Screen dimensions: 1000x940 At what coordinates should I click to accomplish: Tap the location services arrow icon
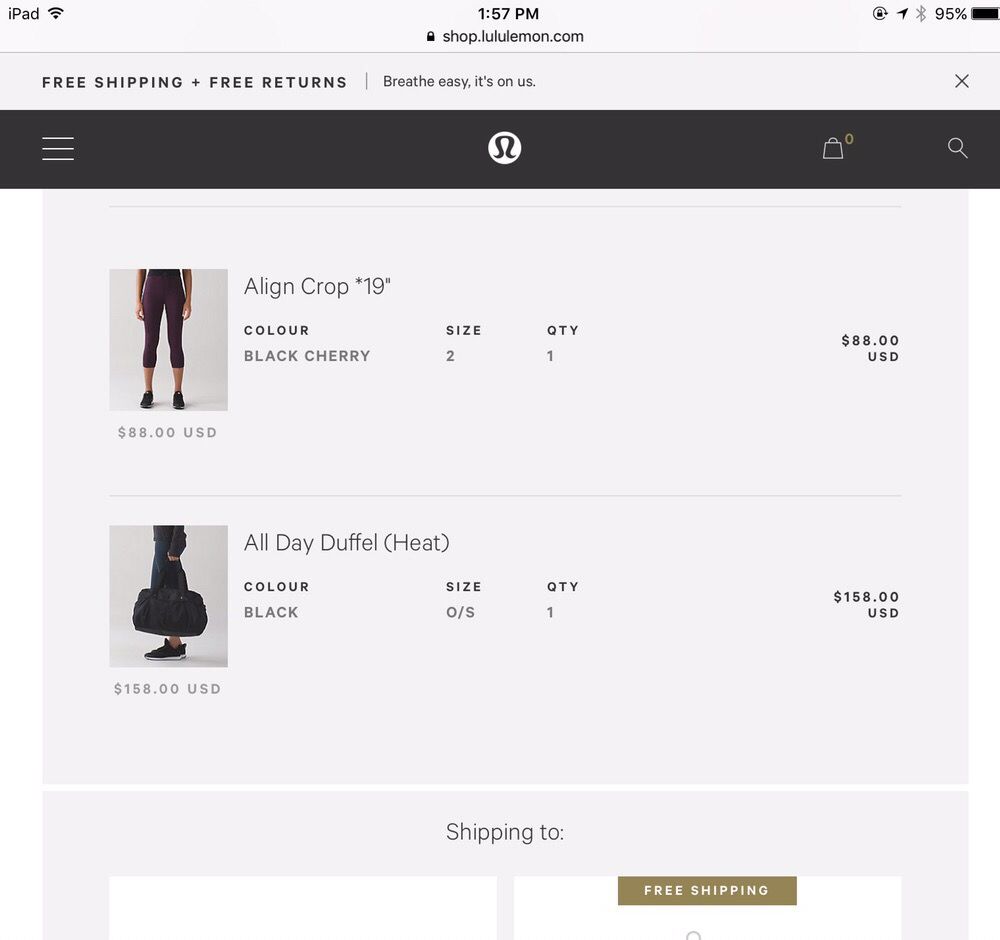pyautogui.click(x=902, y=14)
